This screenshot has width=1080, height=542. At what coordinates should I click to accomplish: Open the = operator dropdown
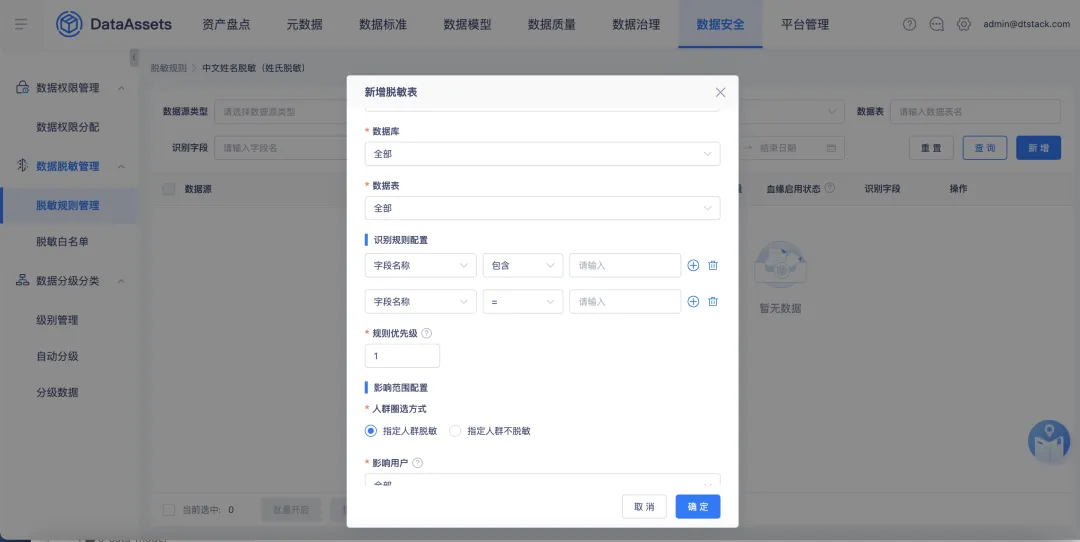click(x=523, y=302)
